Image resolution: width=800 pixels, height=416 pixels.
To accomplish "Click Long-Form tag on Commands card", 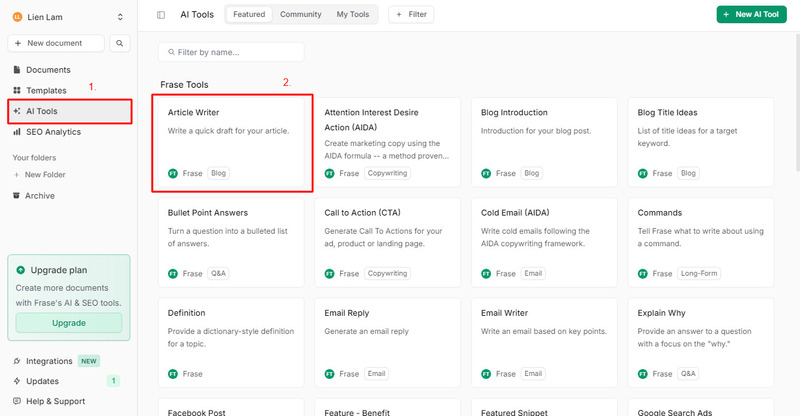I will (699, 274).
